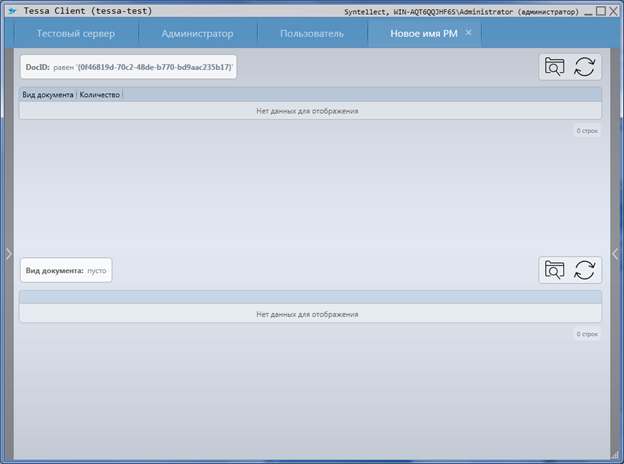Open the filter search icon for the lower table

pos(555,270)
